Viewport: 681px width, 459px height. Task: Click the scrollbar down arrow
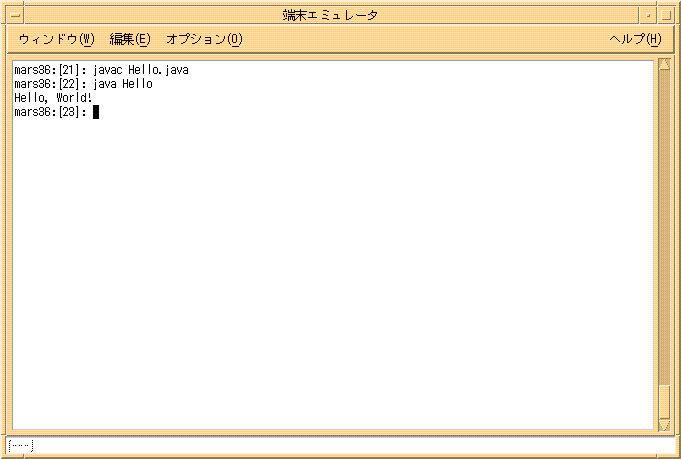tap(664, 426)
